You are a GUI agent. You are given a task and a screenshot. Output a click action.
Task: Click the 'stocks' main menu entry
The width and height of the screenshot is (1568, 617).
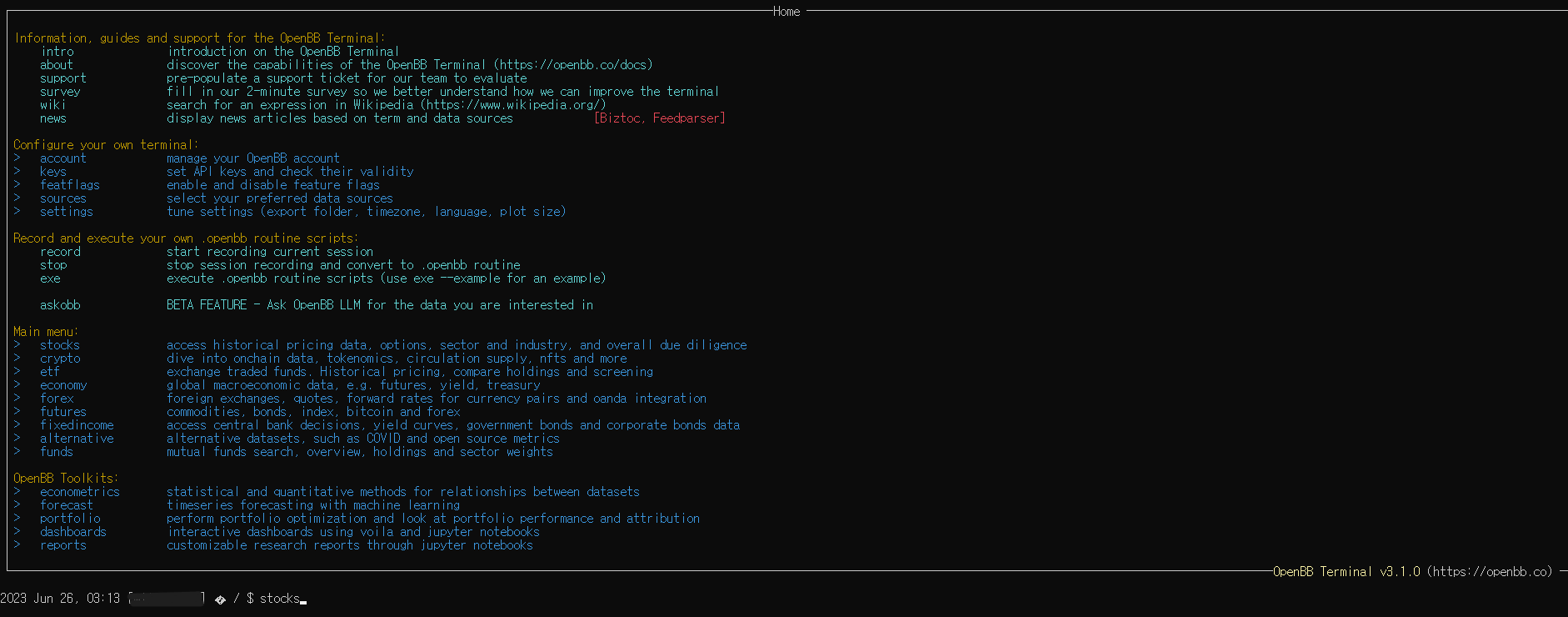coord(60,345)
